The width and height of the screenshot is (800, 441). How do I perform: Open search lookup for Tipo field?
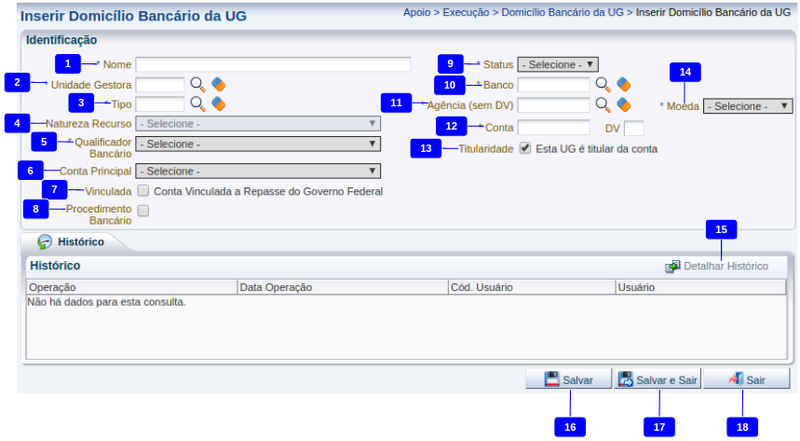(x=197, y=103)
